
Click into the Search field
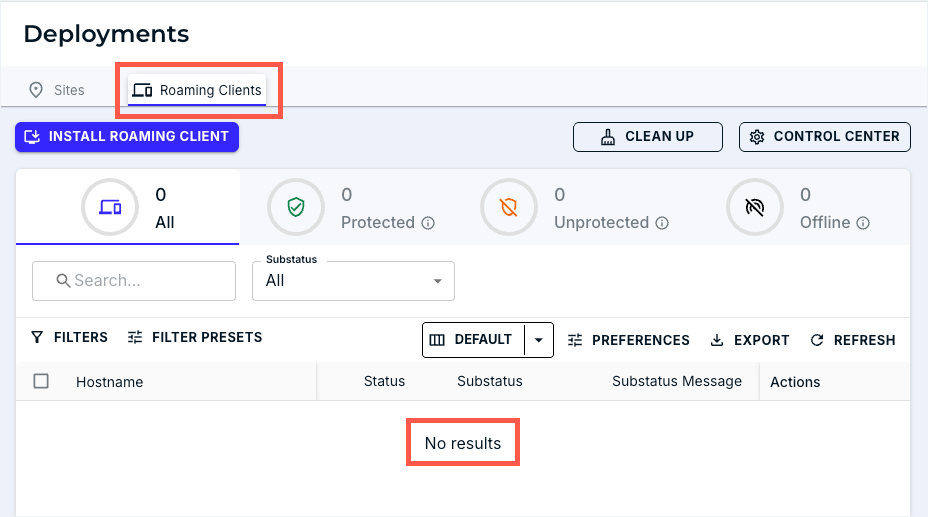point(134,281)
